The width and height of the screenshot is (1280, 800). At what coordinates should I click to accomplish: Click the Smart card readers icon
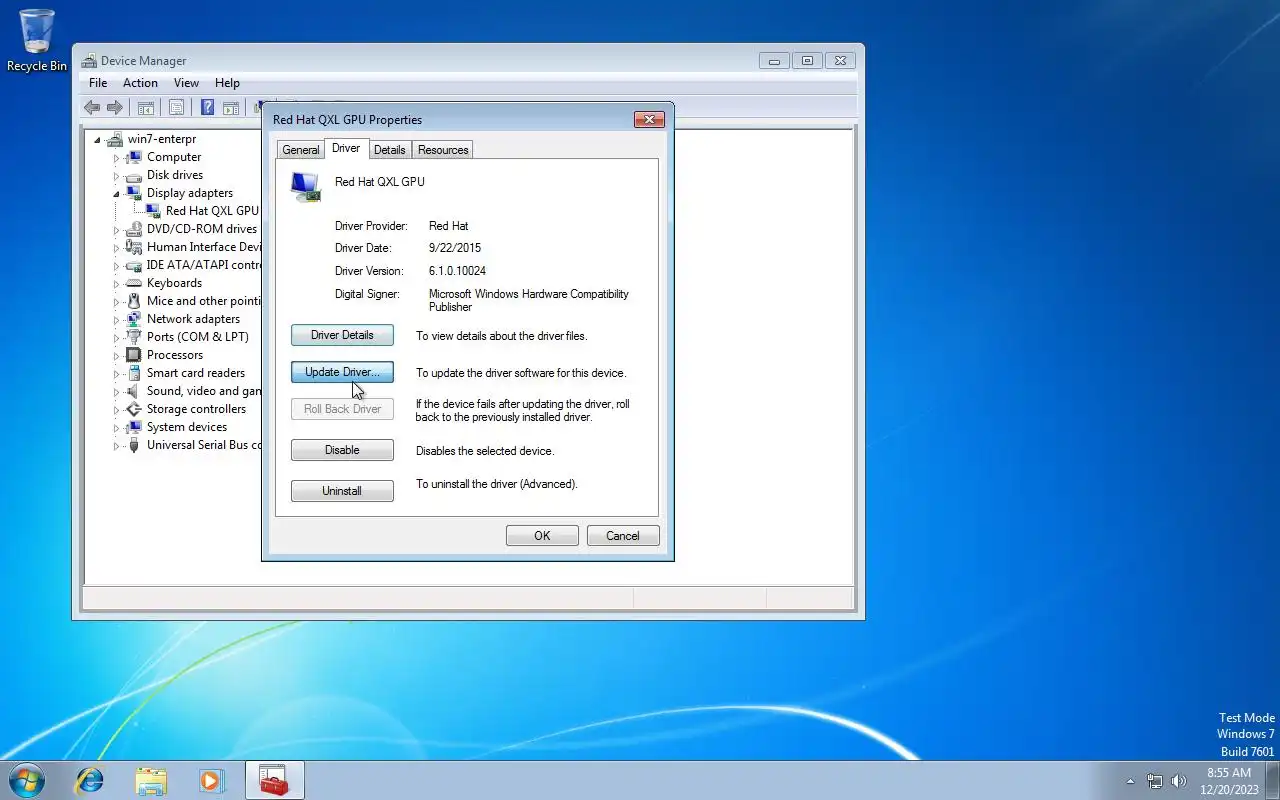tap(134, 373)
